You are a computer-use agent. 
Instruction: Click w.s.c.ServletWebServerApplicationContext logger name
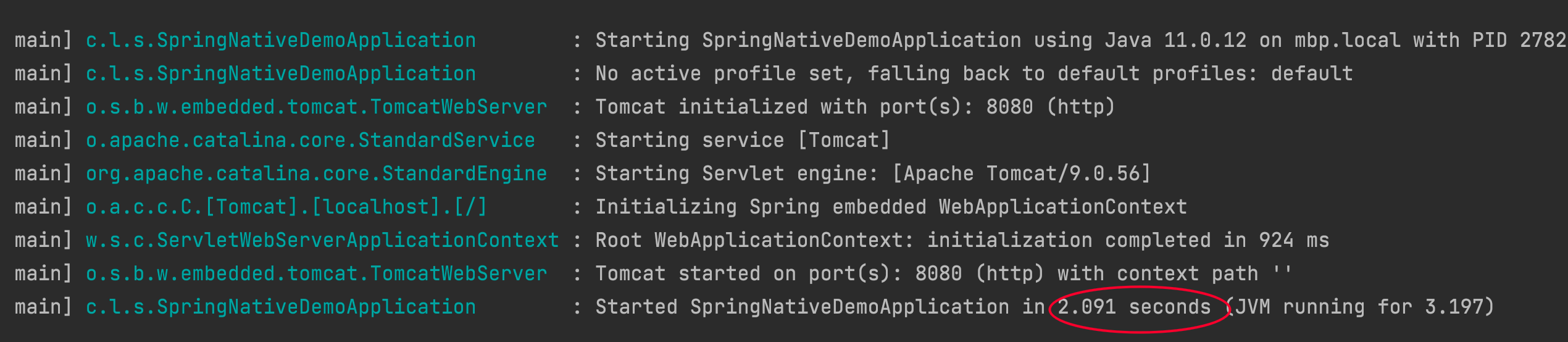tap(322, 240)
